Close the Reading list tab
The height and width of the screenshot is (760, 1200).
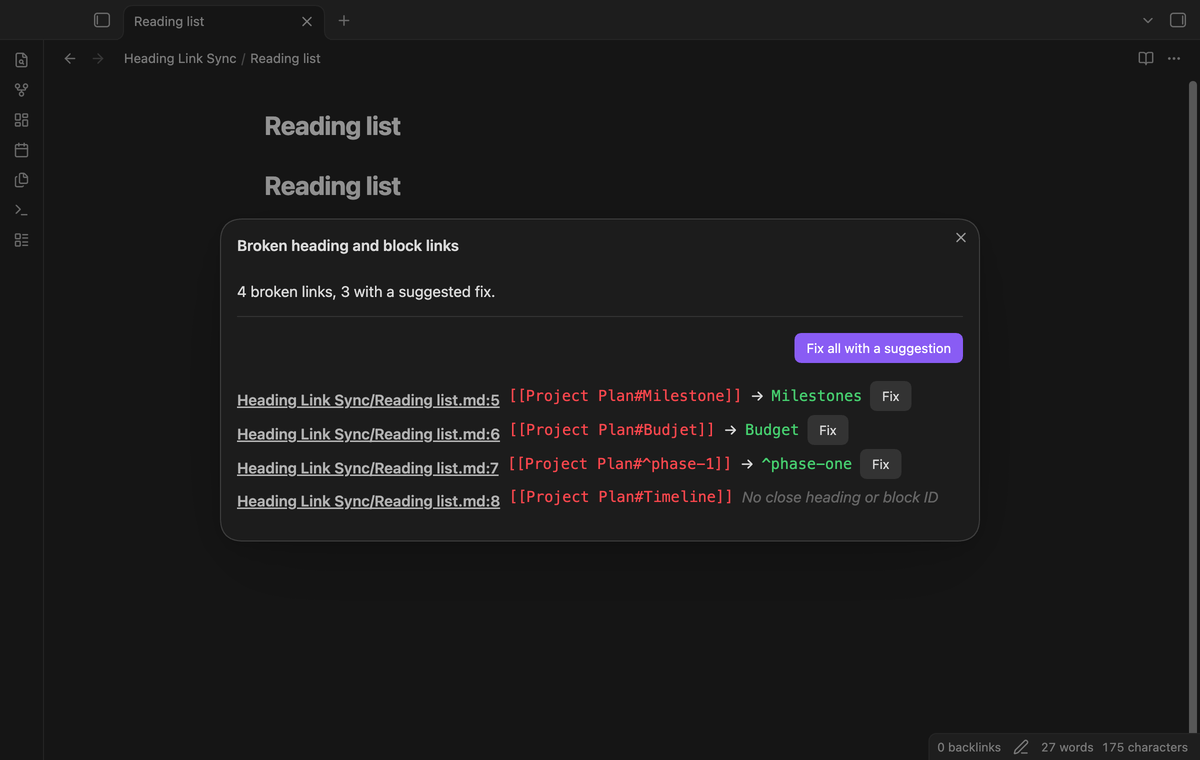307,21
